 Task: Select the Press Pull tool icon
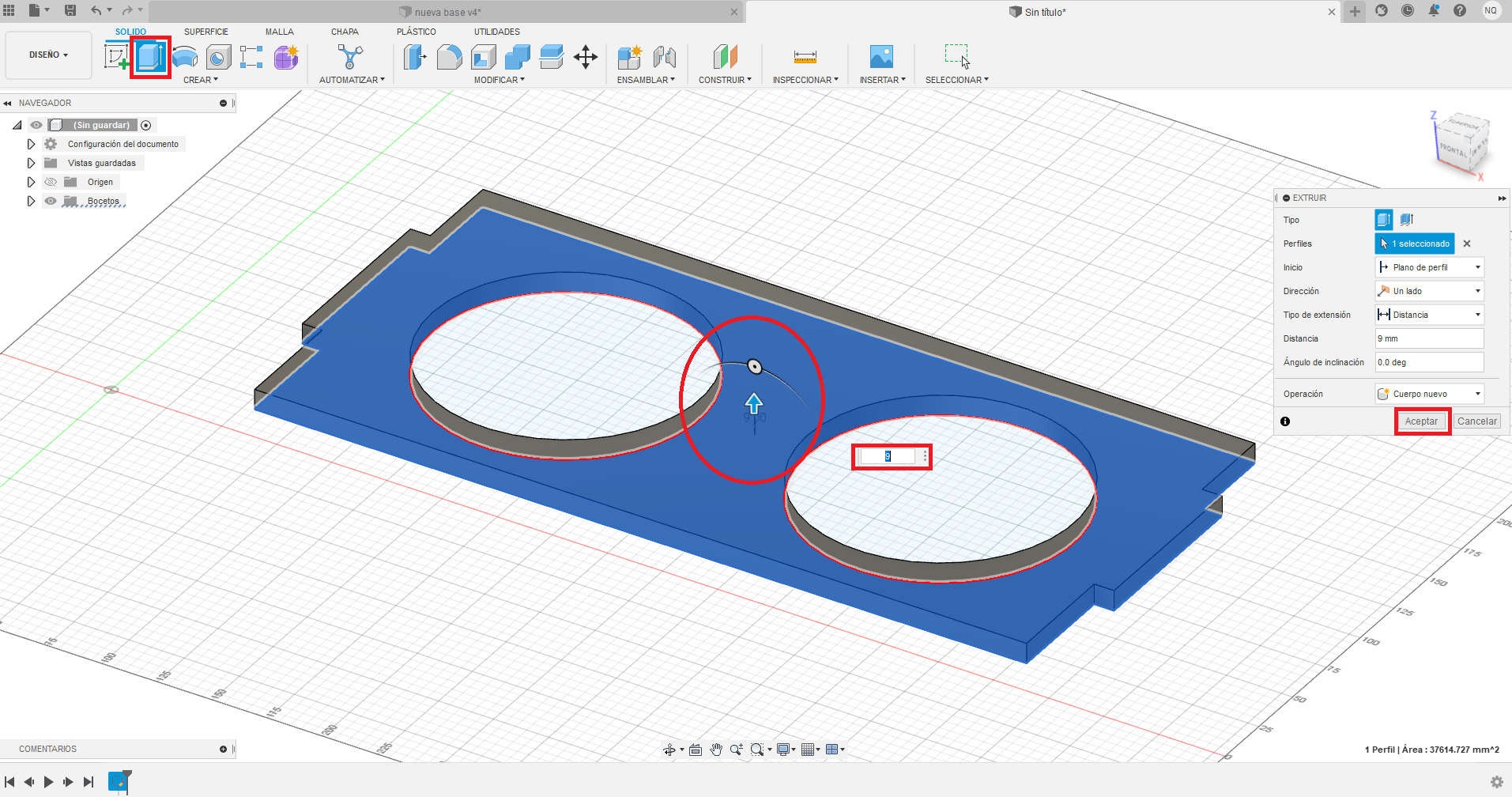[415, 57]
